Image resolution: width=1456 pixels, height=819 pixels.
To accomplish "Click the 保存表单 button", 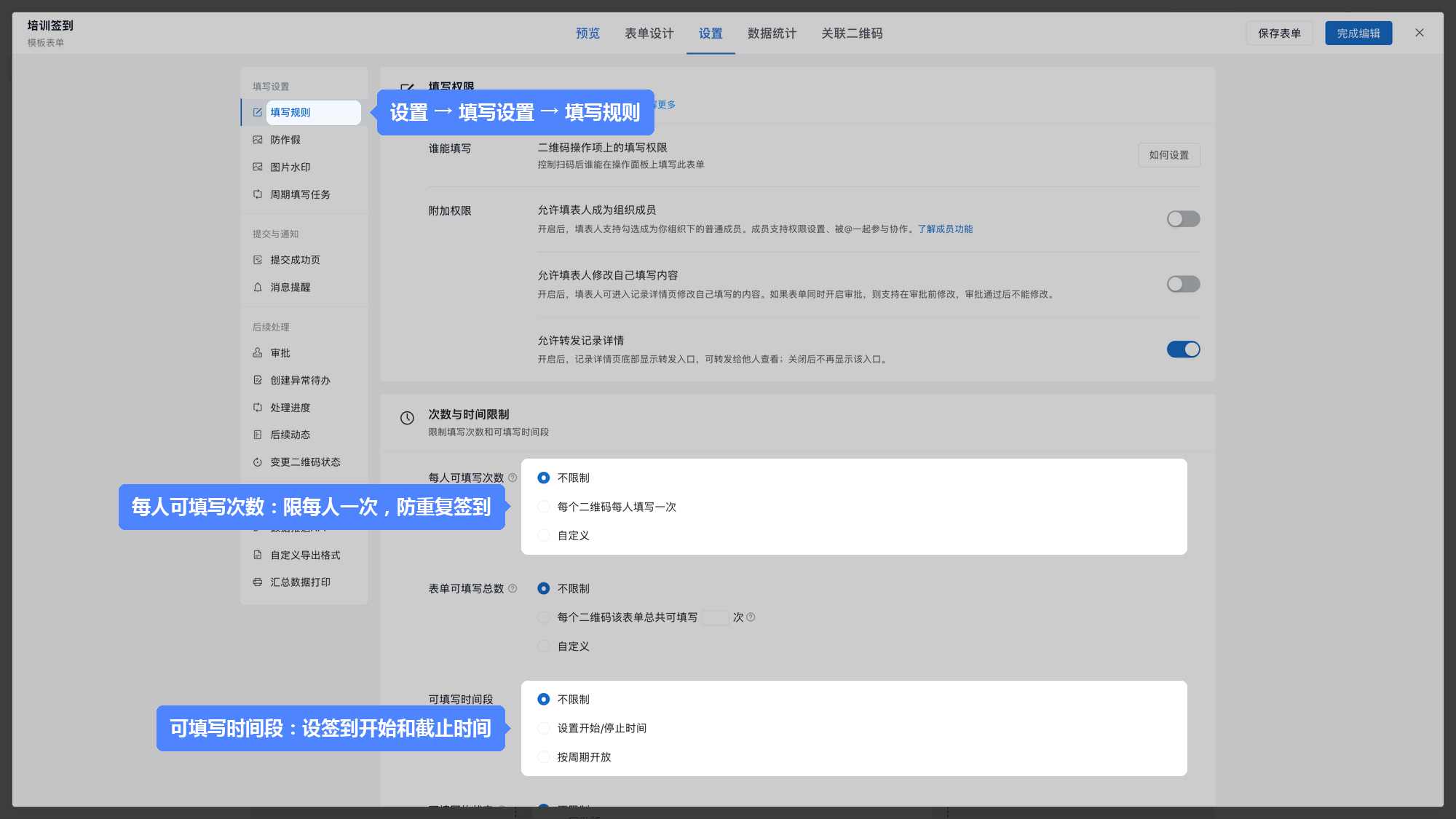I will pyautogui.click(x=1279, y=33).
